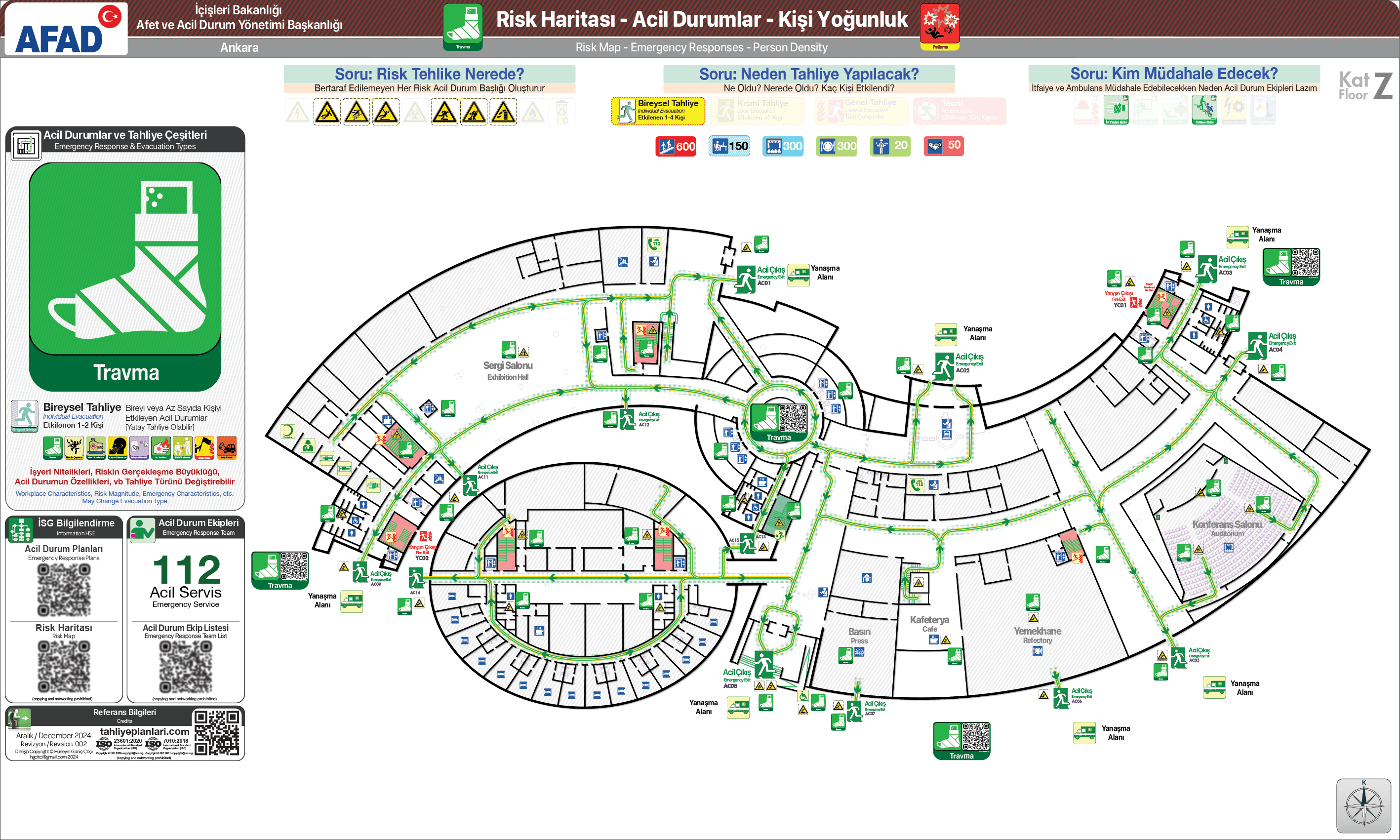Click the İlk Yardım Ekibi team icon

(1116, 109)
